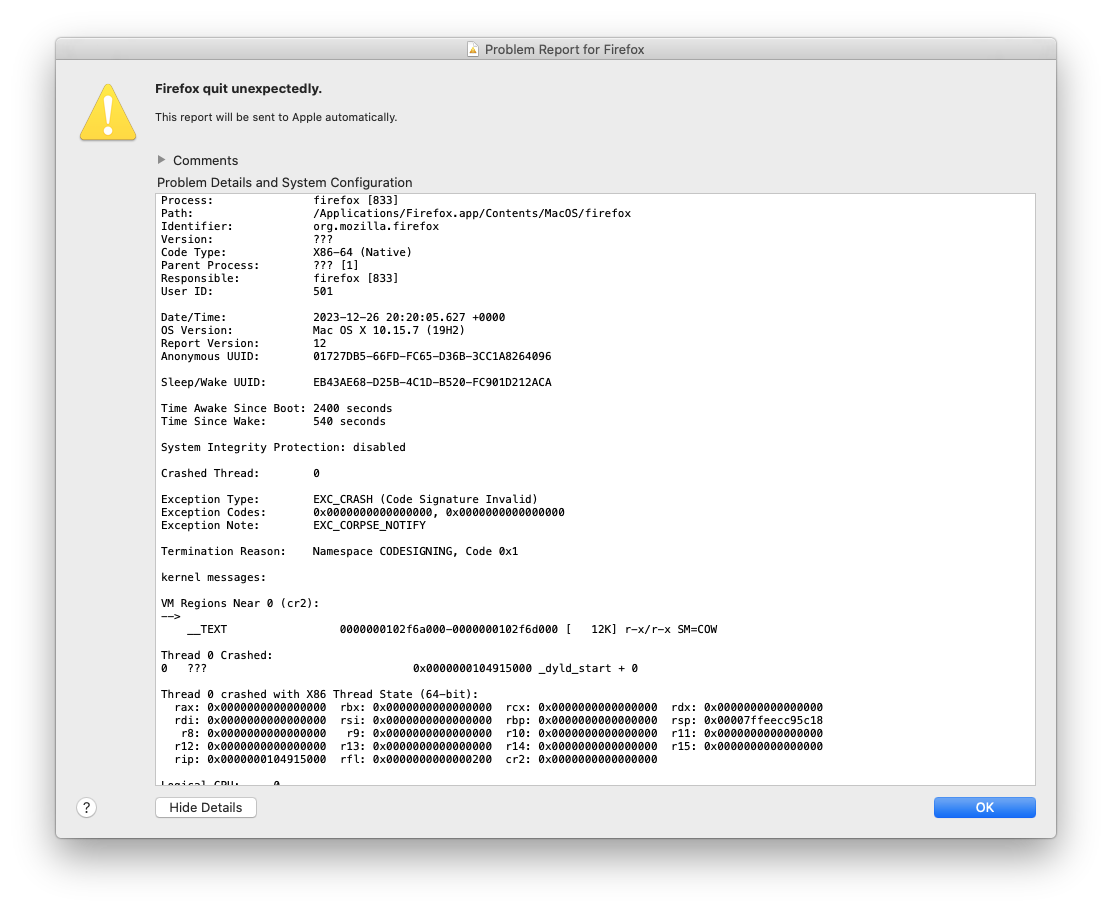Click the process value 'firefox [833]' on the Process line

coord(355,201)
